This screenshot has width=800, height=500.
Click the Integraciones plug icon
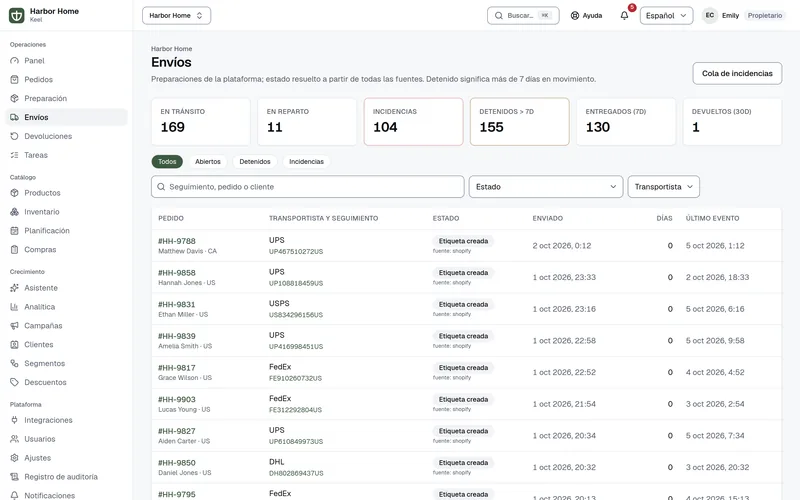(14, 420)
